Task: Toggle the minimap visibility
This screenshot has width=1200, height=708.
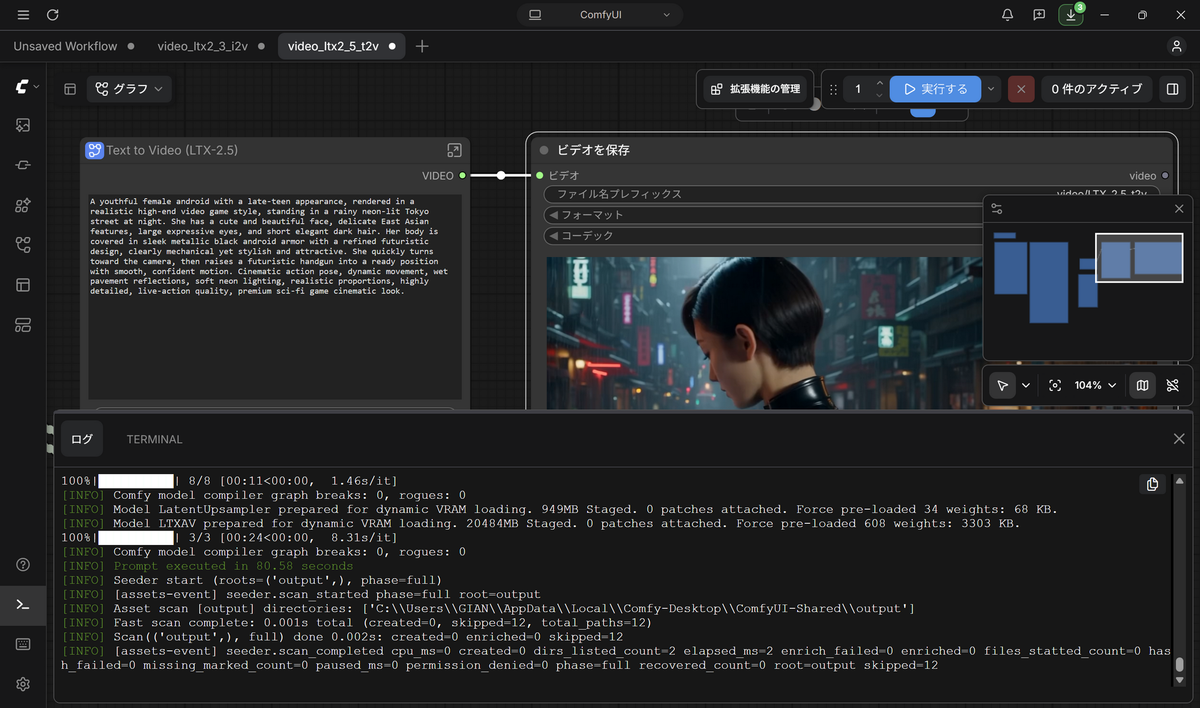Action: point(1142,385)
